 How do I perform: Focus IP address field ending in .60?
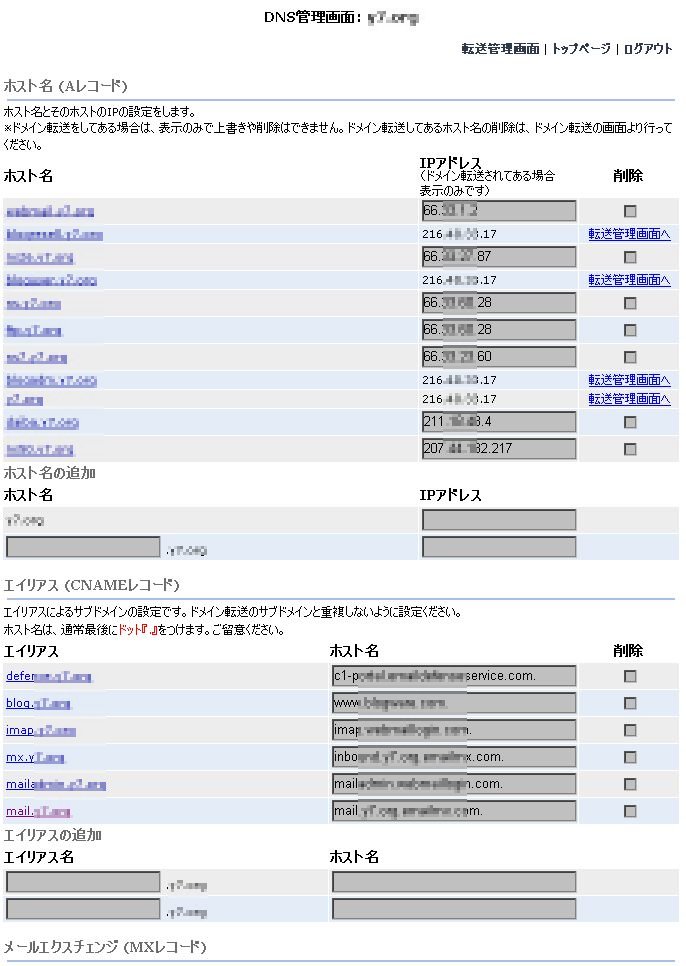click(499, 357)
